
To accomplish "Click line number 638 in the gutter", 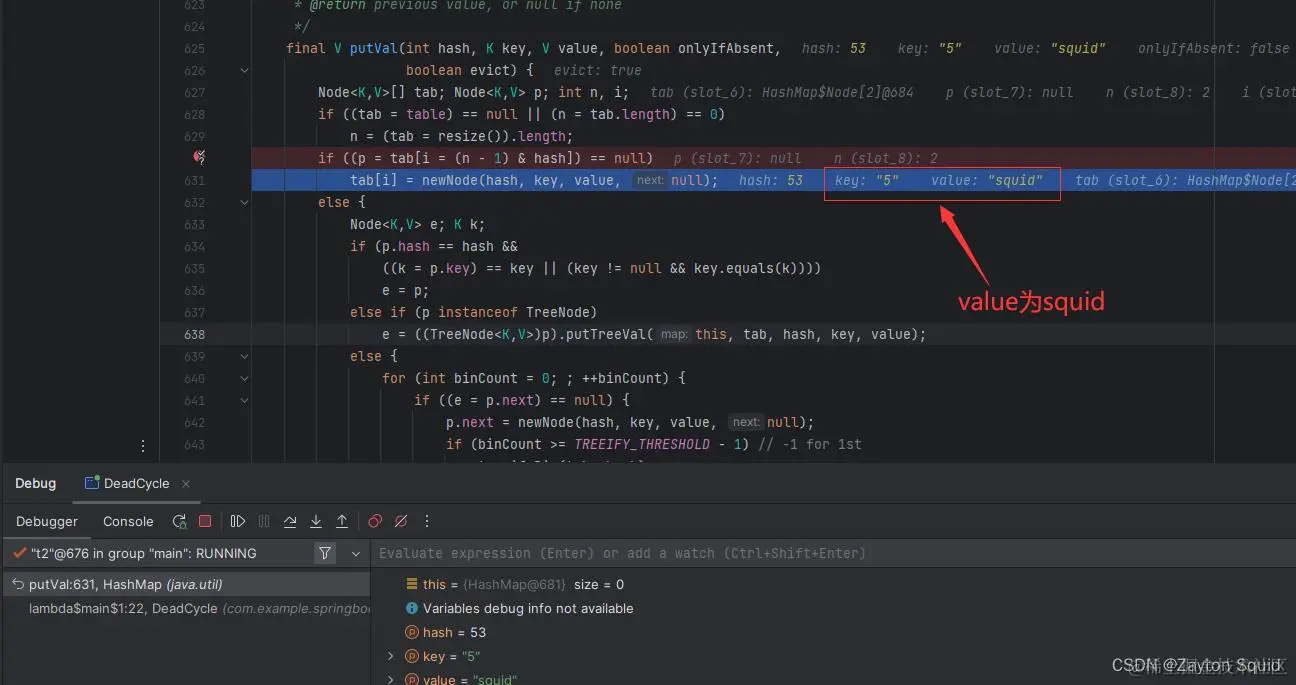I will click(194, 334).
